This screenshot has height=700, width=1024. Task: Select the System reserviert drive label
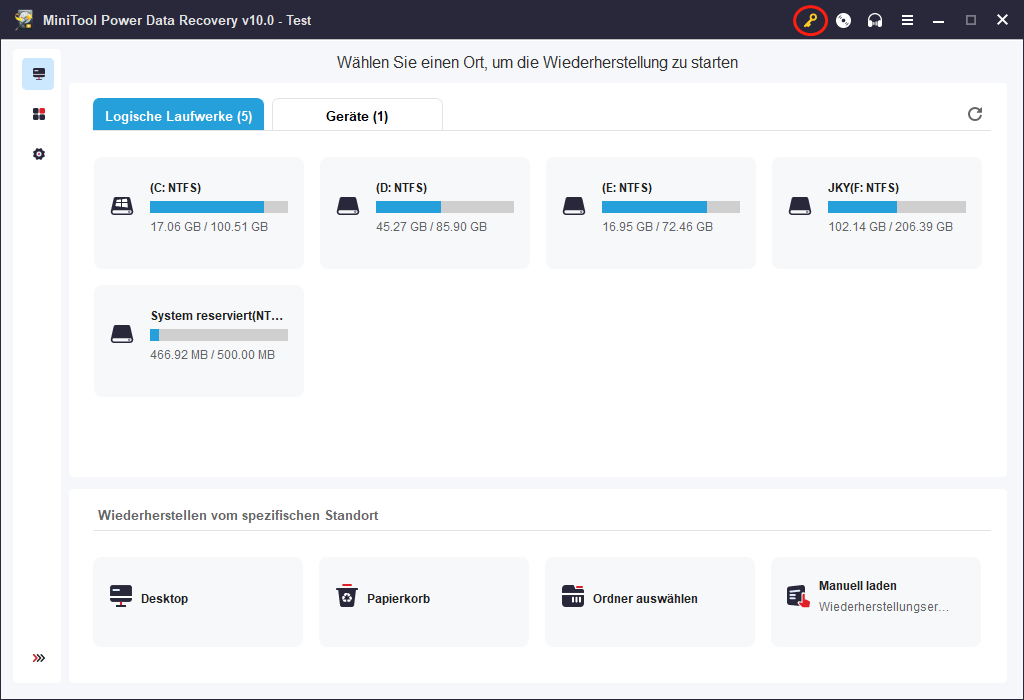(x=217, y=316)
